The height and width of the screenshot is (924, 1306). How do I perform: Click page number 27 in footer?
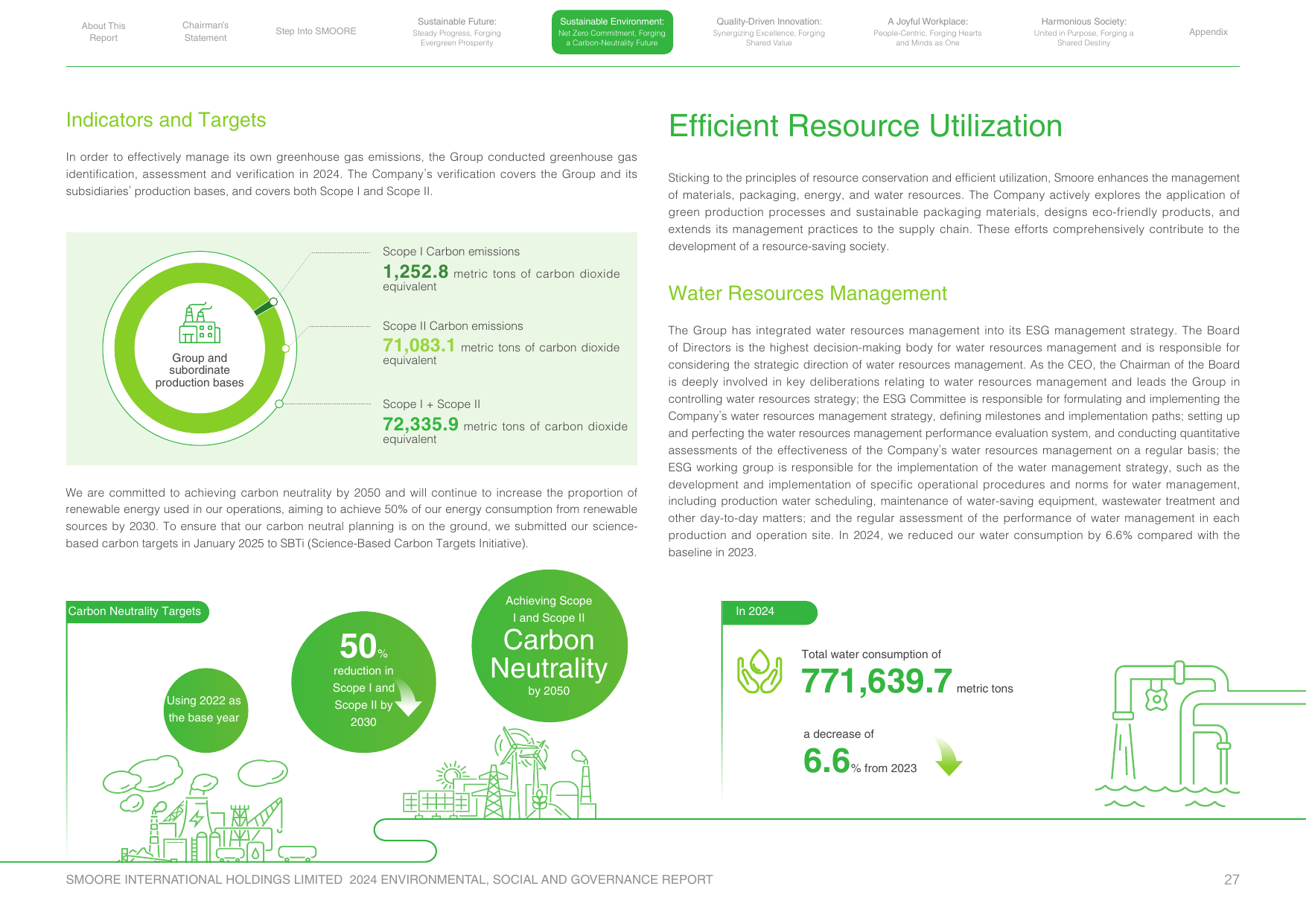1232,880
